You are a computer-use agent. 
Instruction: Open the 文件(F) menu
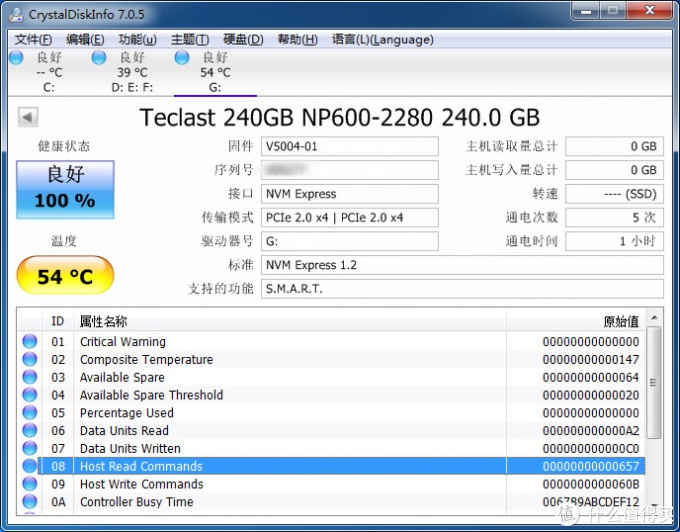pos(33,39)
